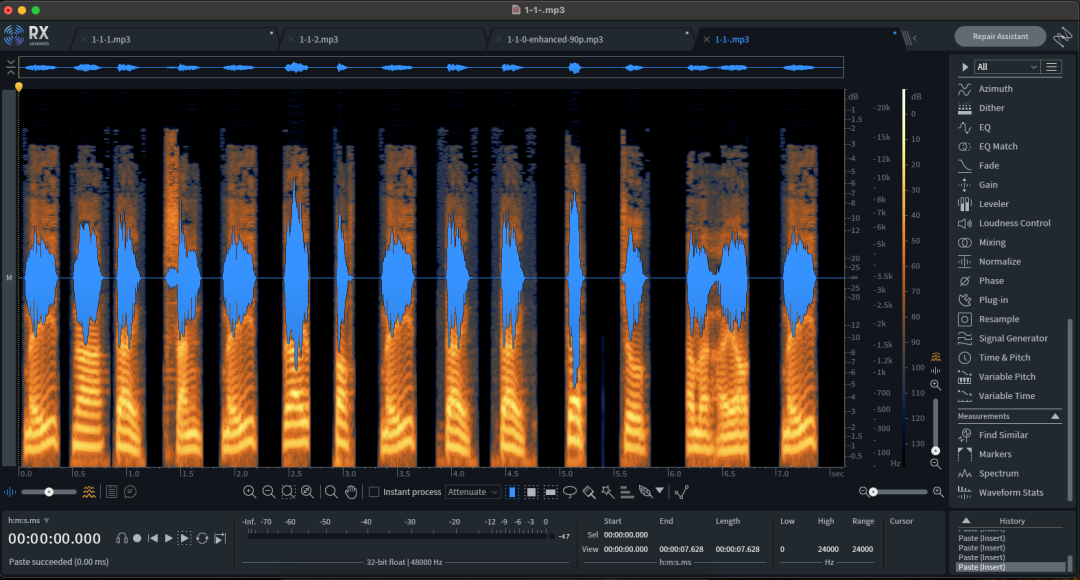This screenshot has width=1080, height=580.
Task: Switch to the 1-1-2.mp3 tab
Action: coord(318,40)
